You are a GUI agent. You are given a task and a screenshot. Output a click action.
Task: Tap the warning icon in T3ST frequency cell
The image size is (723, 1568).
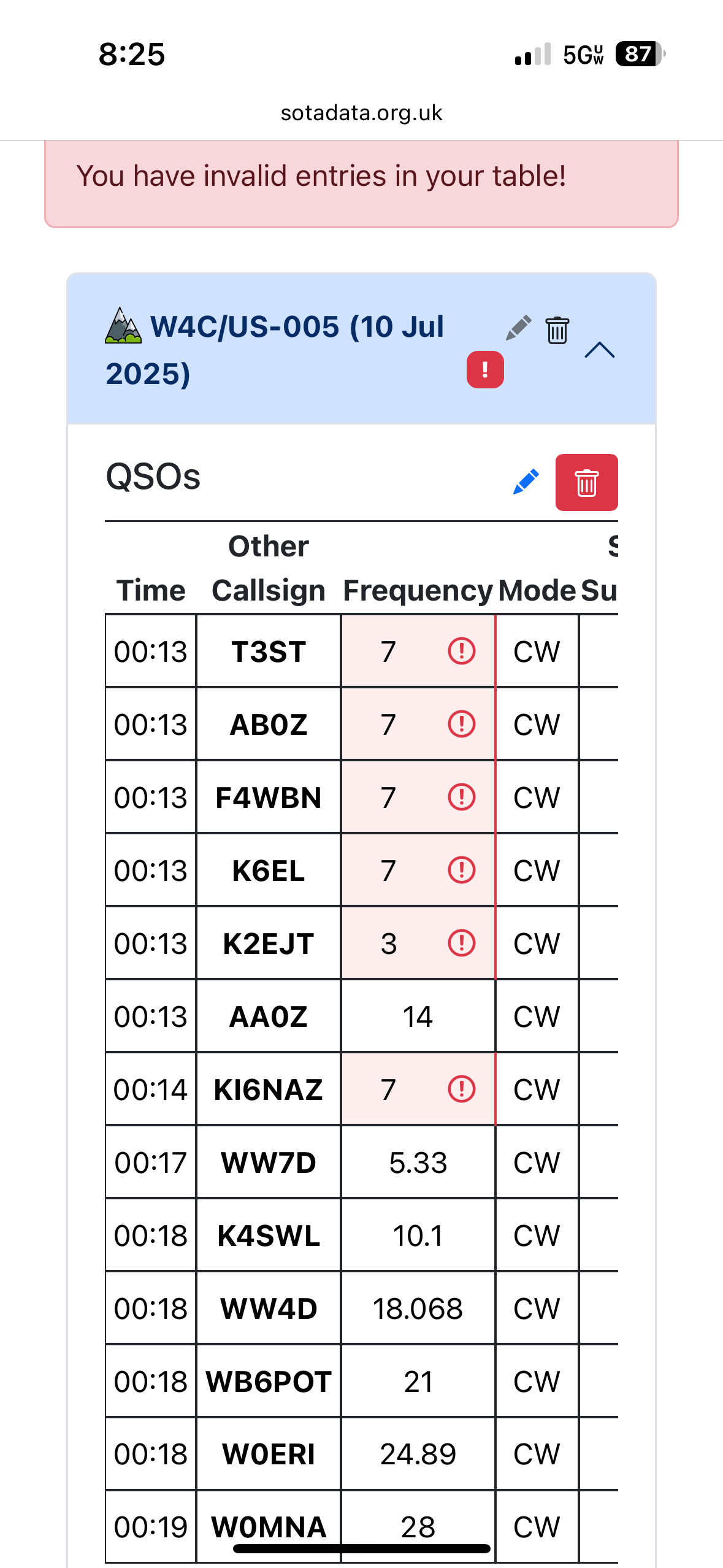click(461, 651)
